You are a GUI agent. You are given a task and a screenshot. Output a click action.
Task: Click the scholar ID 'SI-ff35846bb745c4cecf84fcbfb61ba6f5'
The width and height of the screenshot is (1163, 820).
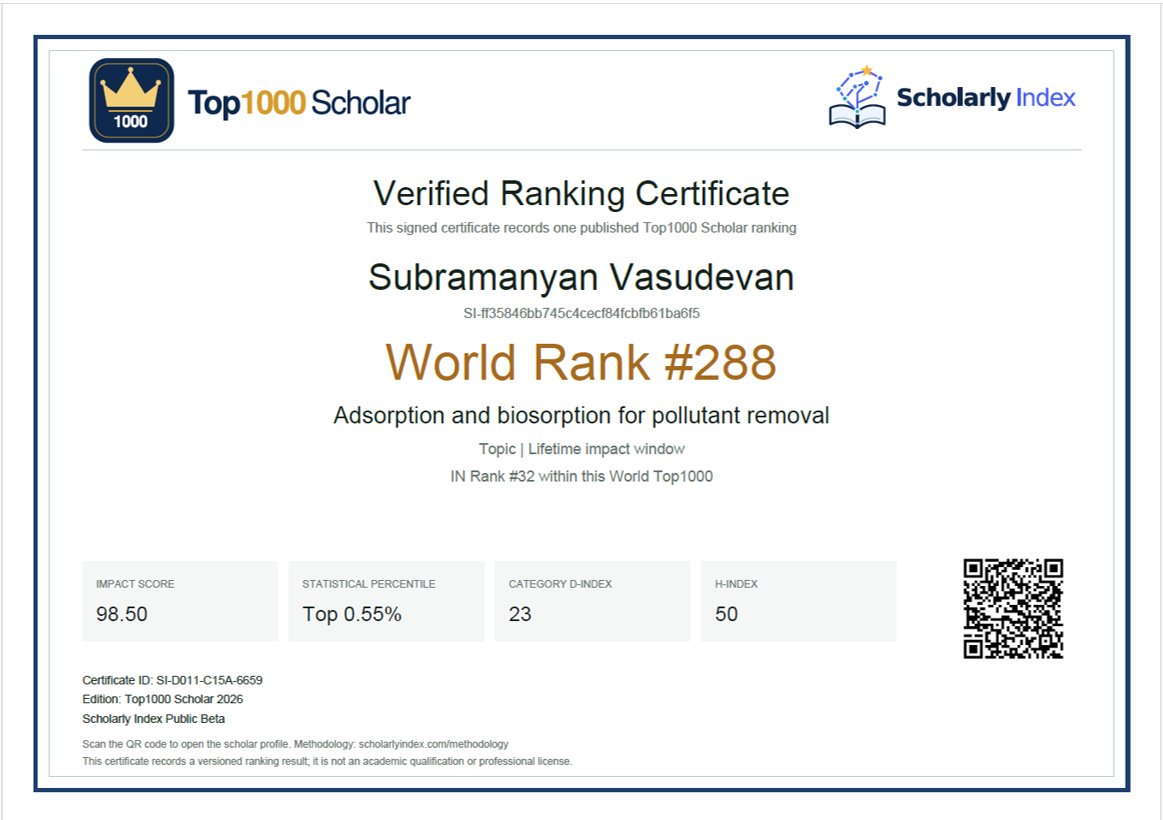pos(582,313)
